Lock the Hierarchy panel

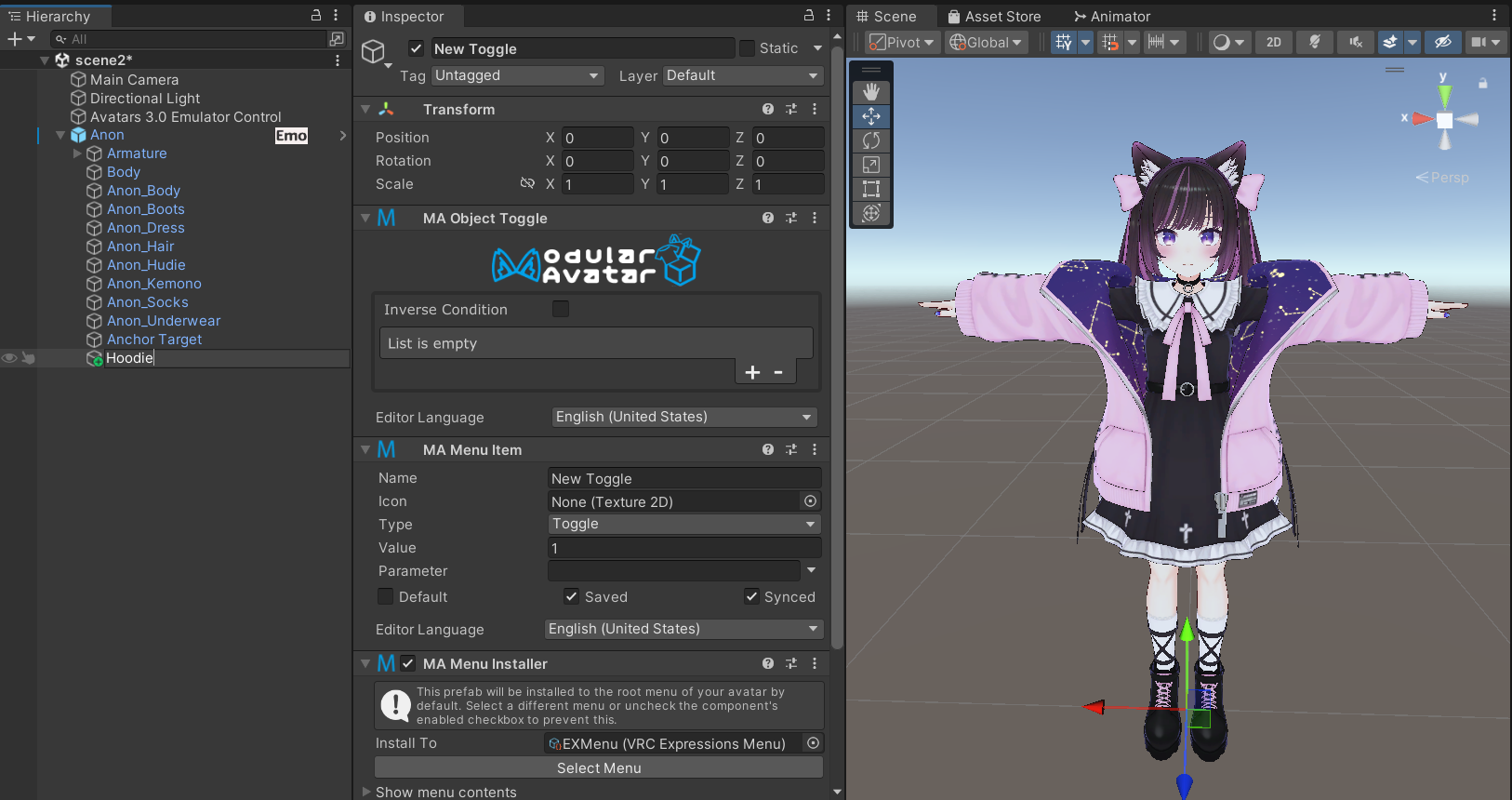(316, 16)
